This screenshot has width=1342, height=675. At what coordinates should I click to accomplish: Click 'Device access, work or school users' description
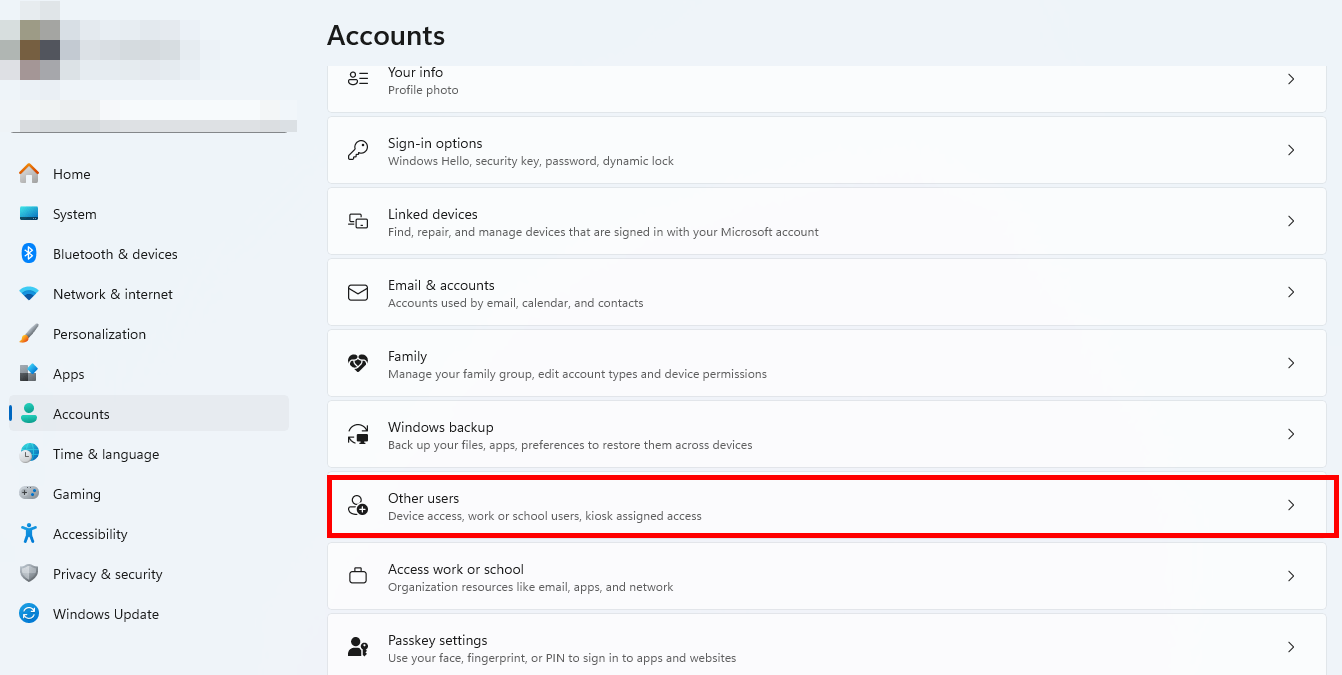point(545,516)
